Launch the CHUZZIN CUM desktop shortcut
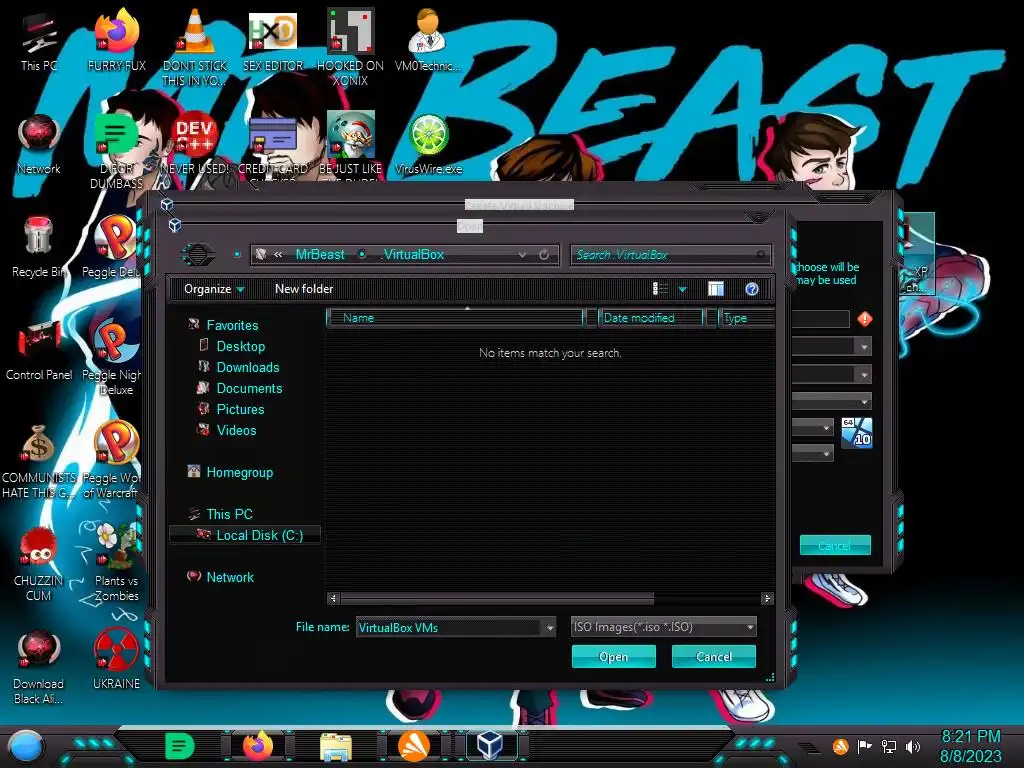 39,563
